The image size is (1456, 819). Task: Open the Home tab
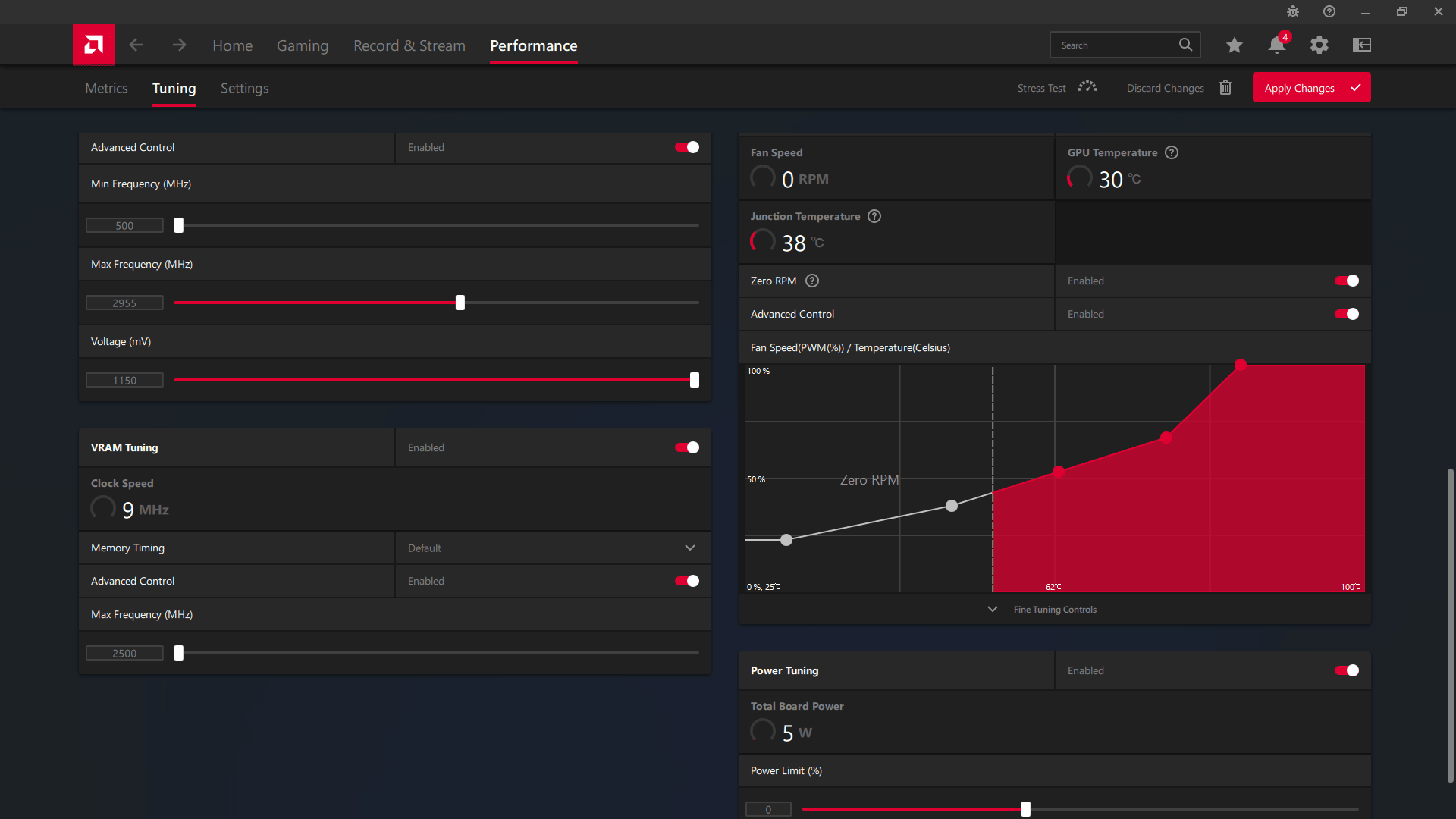click(232, 45)
